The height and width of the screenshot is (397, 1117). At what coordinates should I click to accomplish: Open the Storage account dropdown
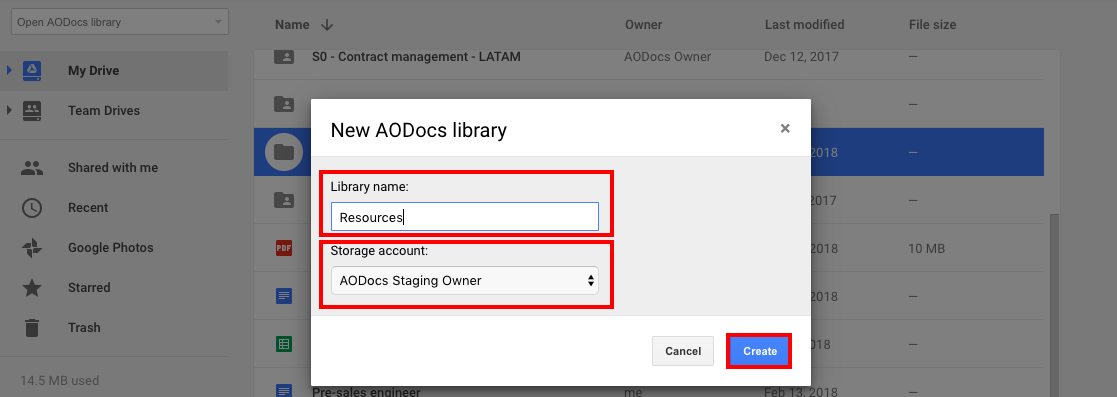pos(464,280)
